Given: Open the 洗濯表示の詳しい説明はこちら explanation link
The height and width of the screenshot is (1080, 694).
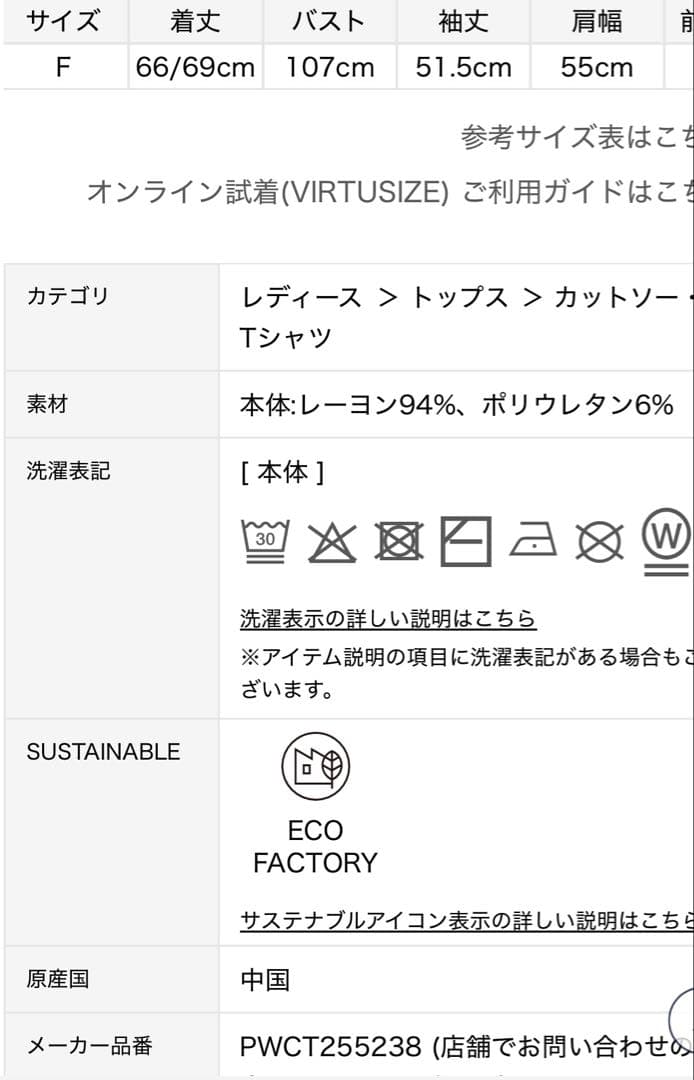Looking at the screenshot, I should 388,618.
